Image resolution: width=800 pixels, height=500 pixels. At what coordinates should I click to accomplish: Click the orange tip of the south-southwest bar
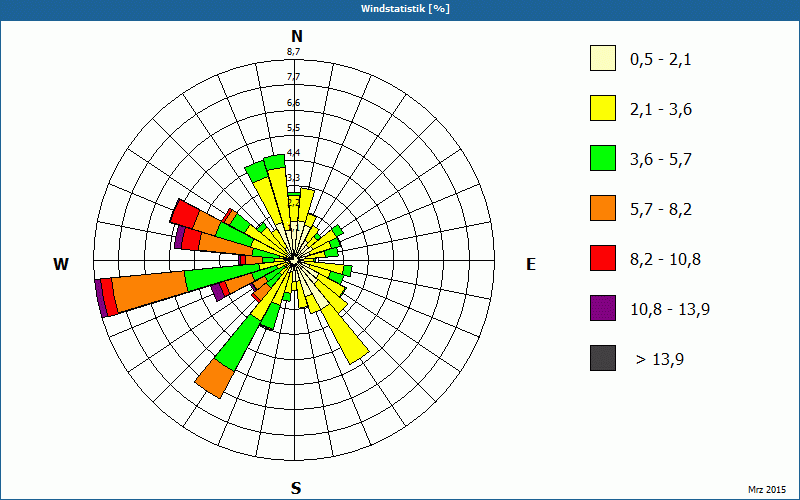[x=215, y=379]
